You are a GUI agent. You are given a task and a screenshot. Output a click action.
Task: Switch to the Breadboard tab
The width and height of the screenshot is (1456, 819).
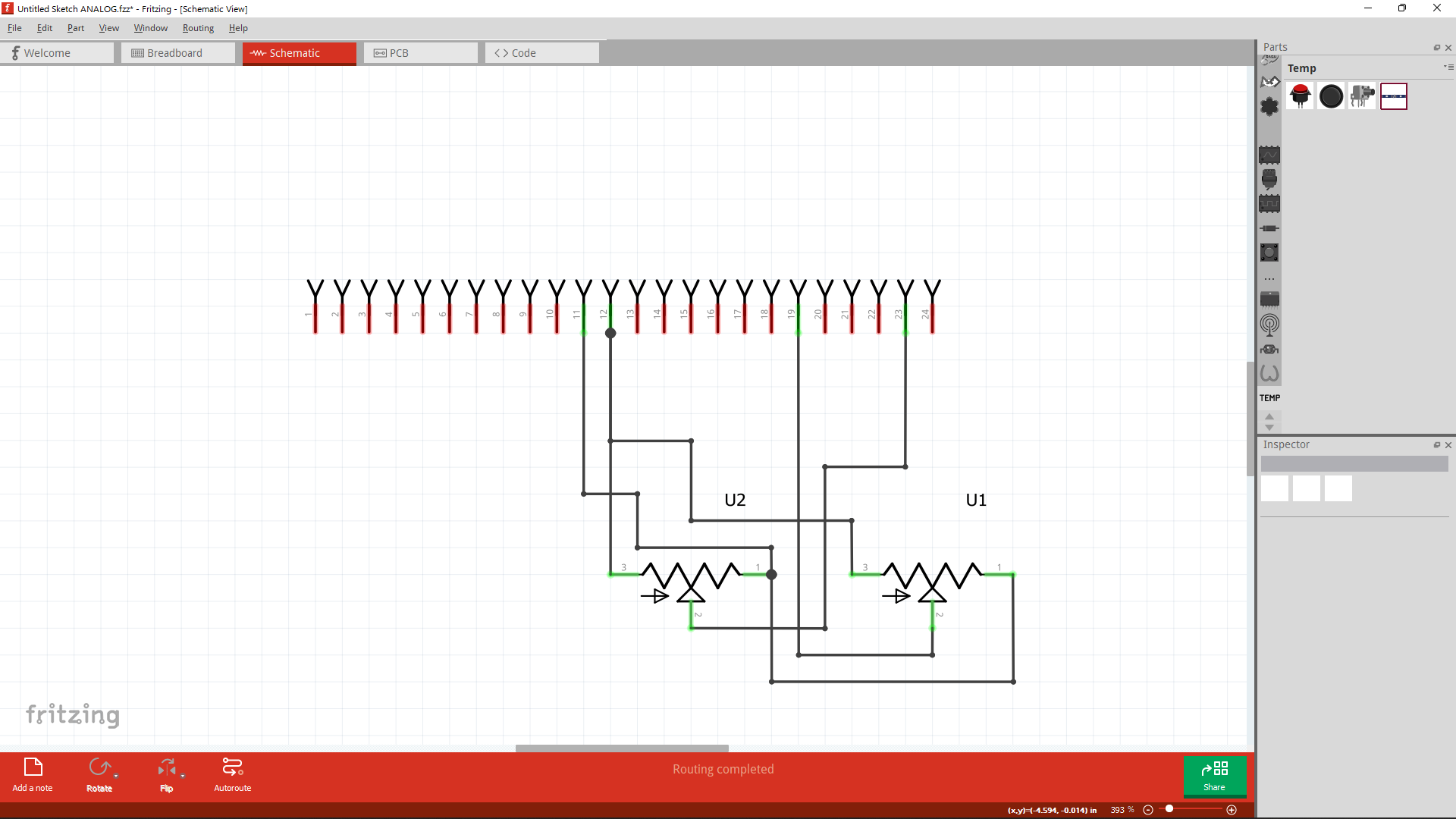pos(177,53)
